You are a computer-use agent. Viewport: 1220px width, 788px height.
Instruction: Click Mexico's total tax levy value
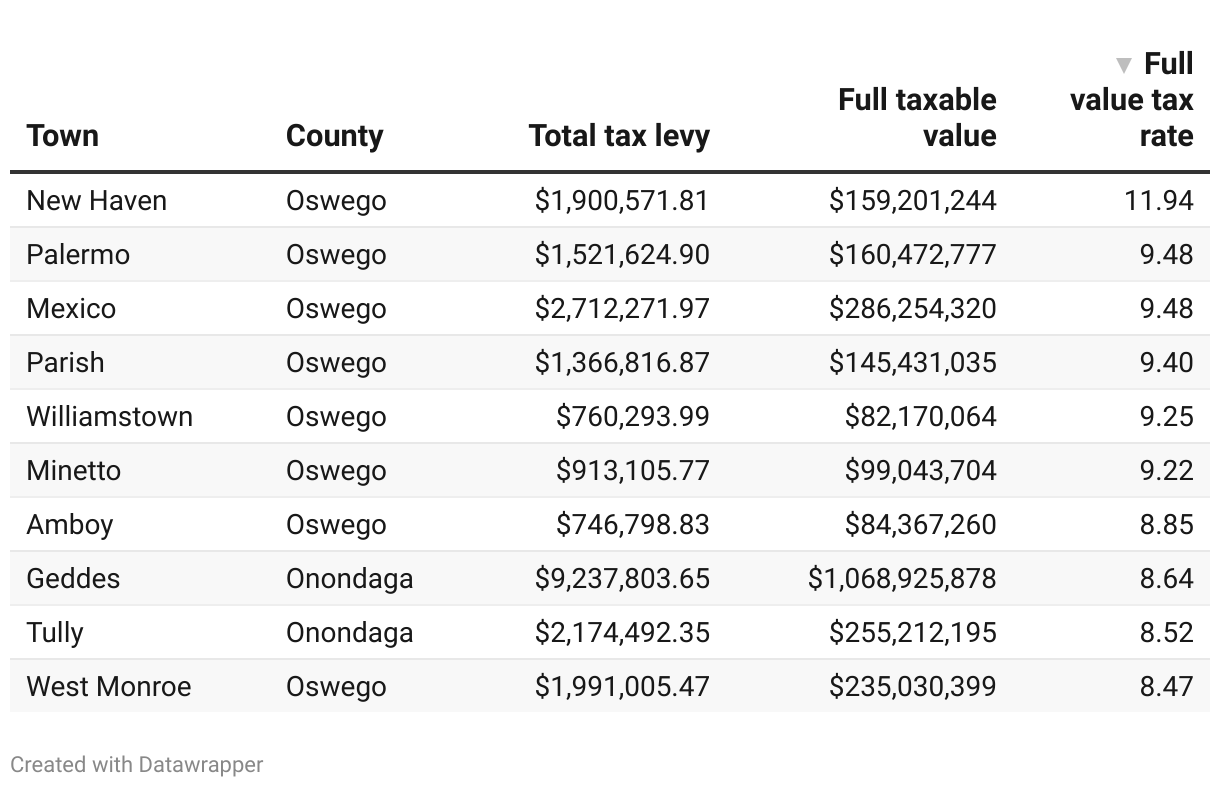622,309
